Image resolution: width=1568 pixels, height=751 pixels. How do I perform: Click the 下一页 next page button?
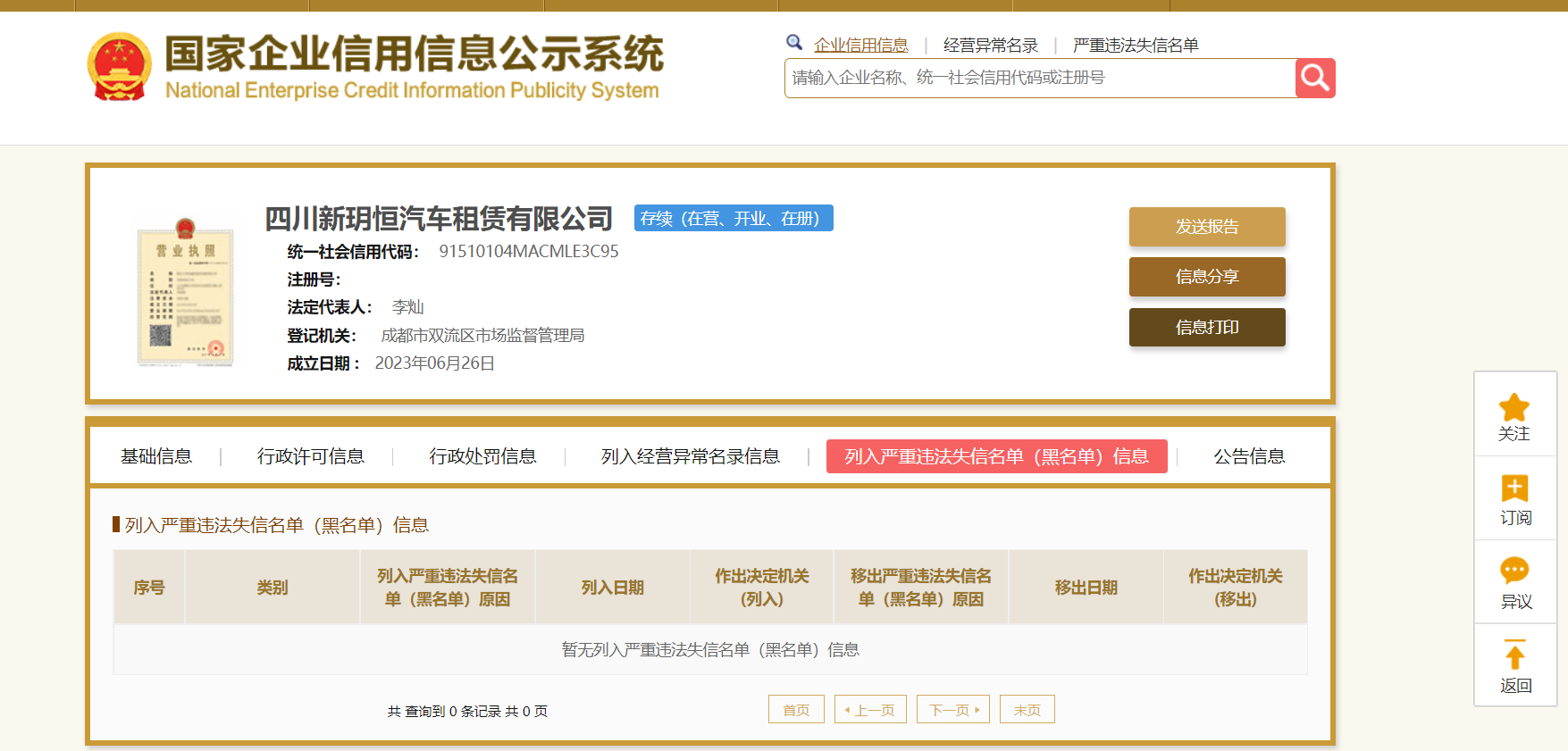point(953,710)
